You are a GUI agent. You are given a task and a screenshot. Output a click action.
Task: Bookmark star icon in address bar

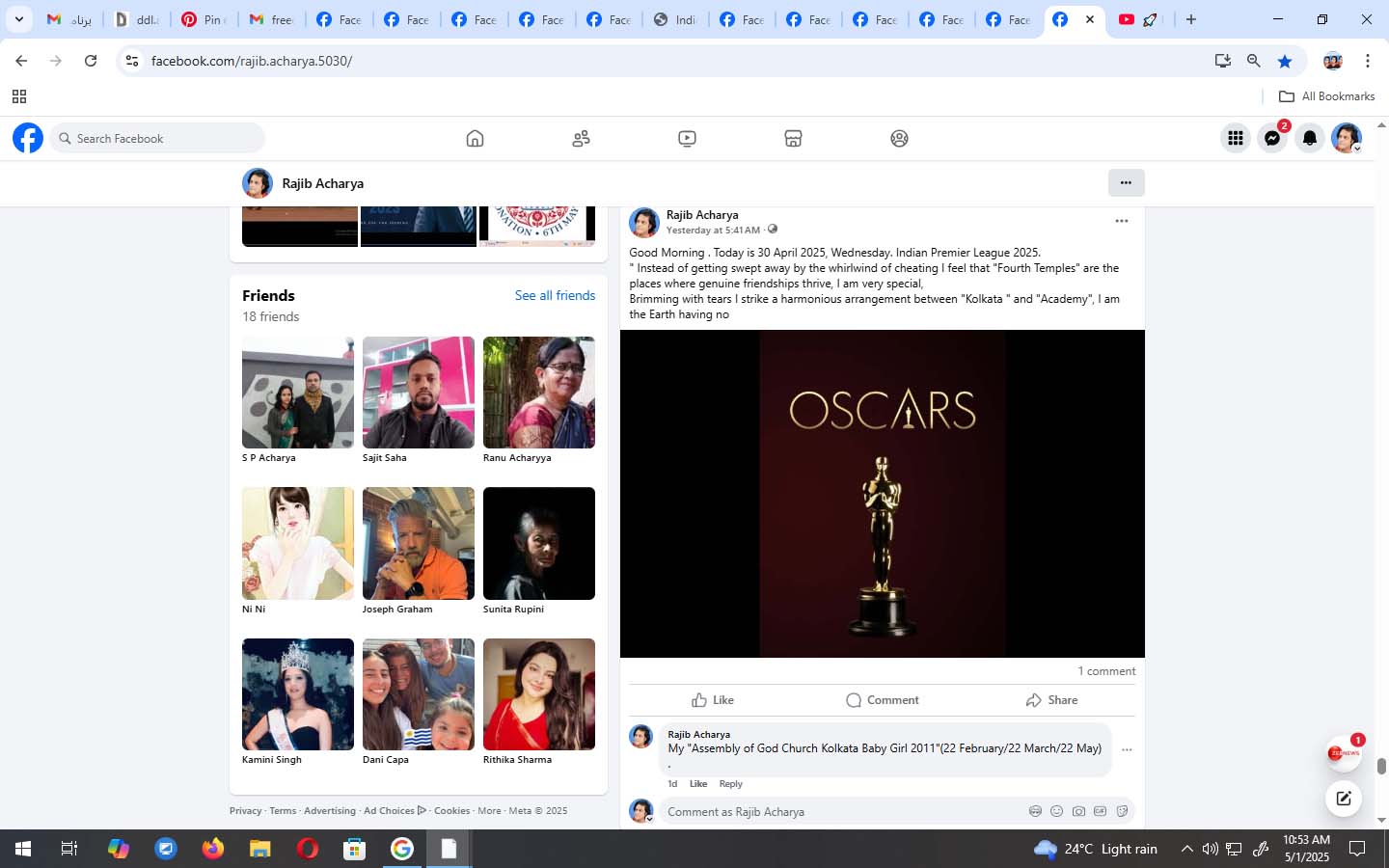pyautogui.click(x=1285, y=61)
